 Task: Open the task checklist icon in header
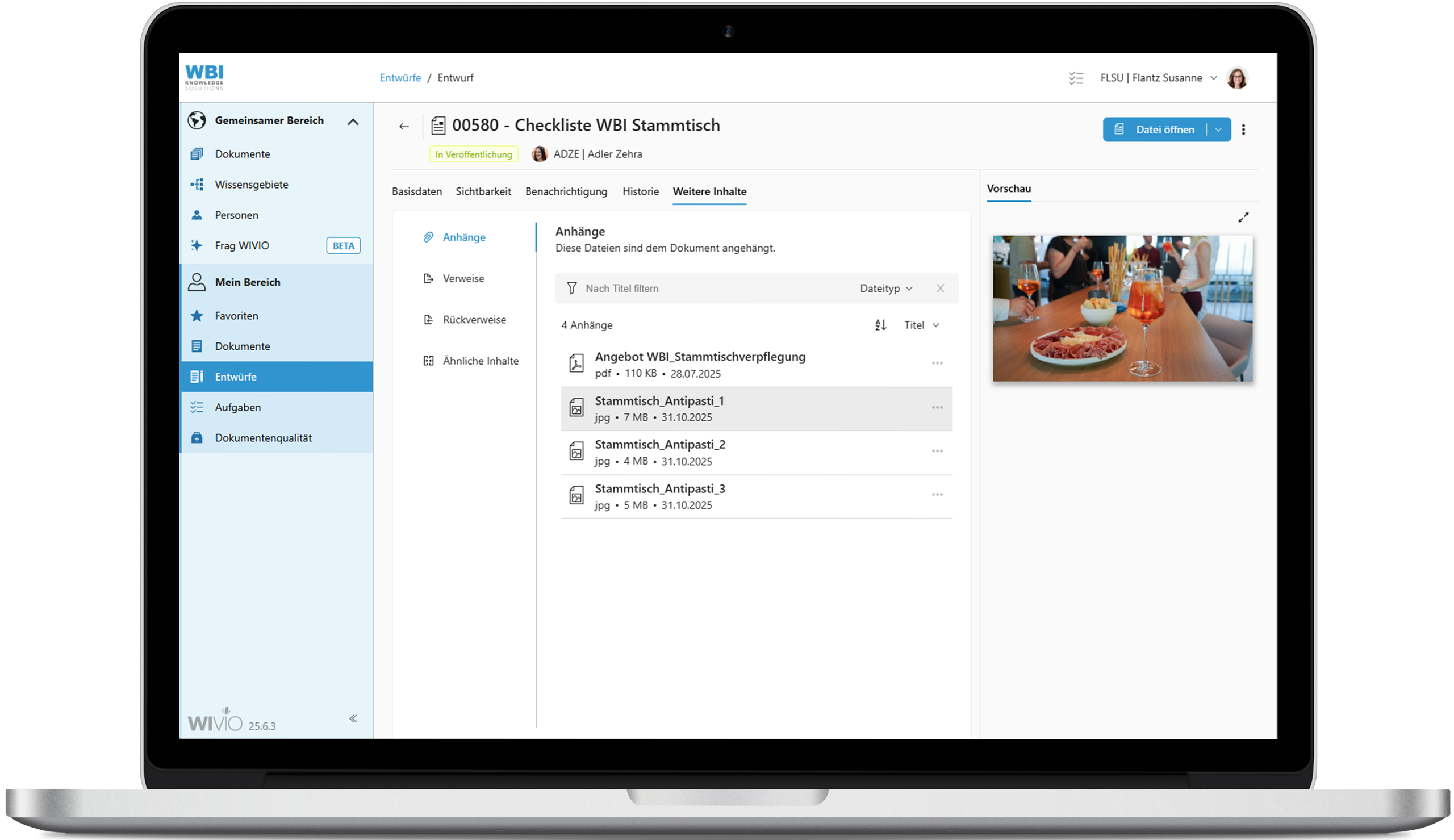pyautogui.click(x=1076, y=78)
